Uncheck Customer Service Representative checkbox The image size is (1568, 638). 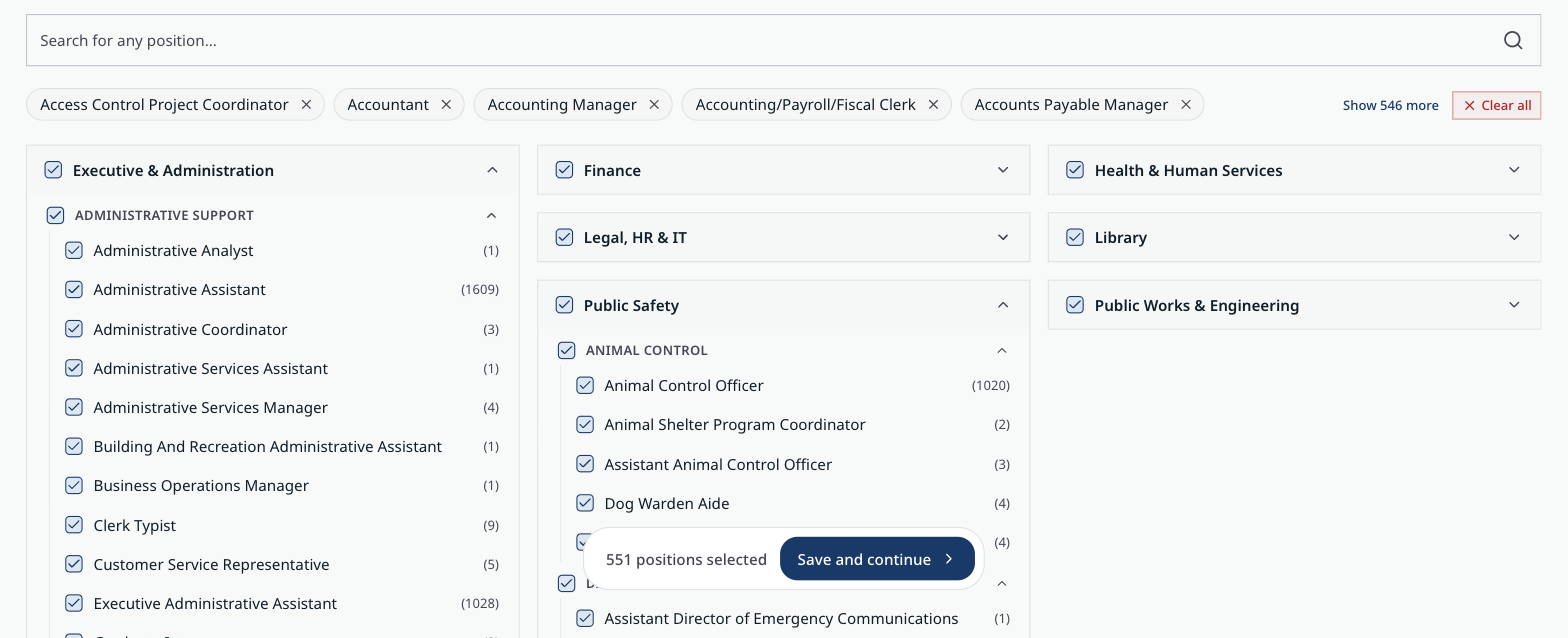pos(74,564)
